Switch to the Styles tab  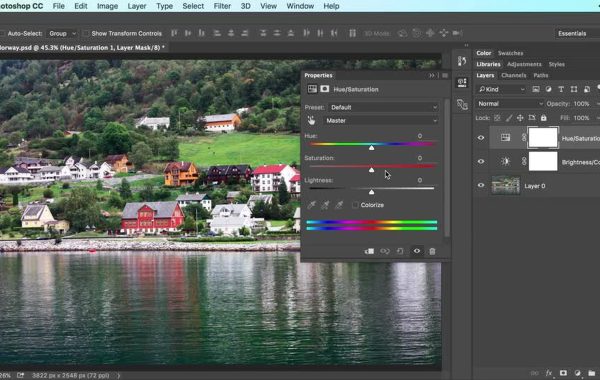coord(557,64)
